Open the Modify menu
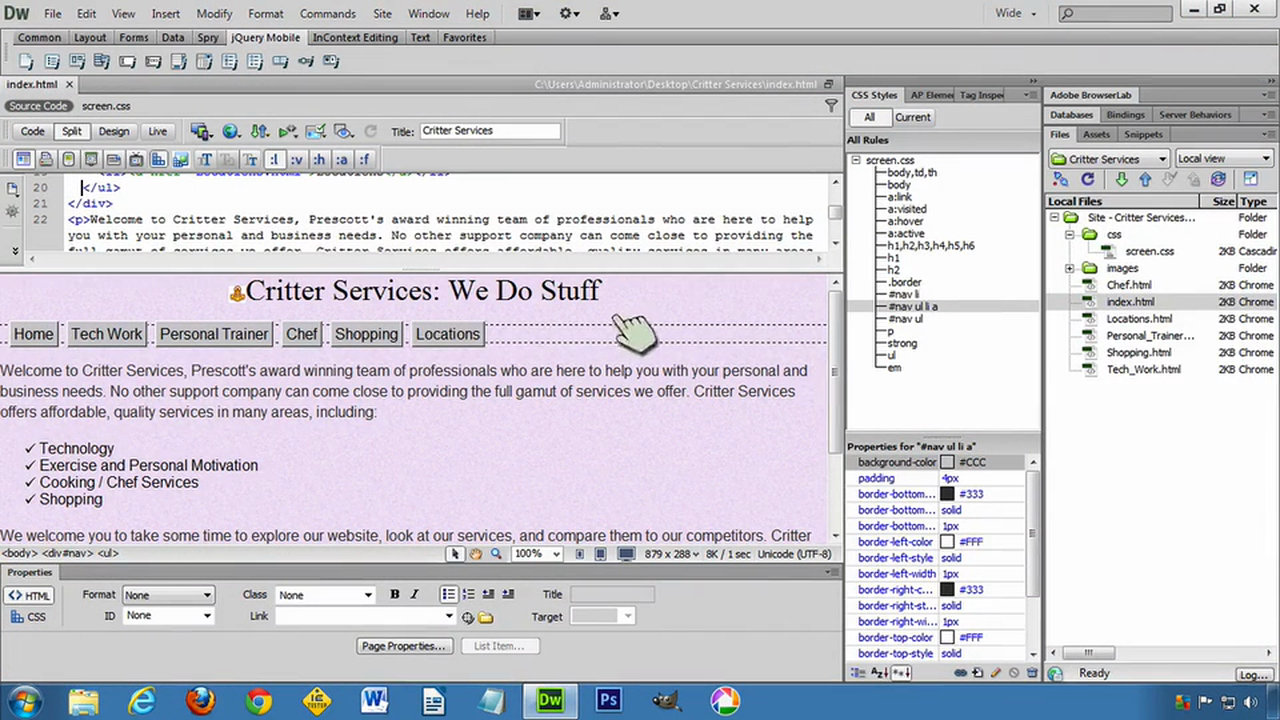This screenshot has width=1280, height=720. (x=214, y=13)
